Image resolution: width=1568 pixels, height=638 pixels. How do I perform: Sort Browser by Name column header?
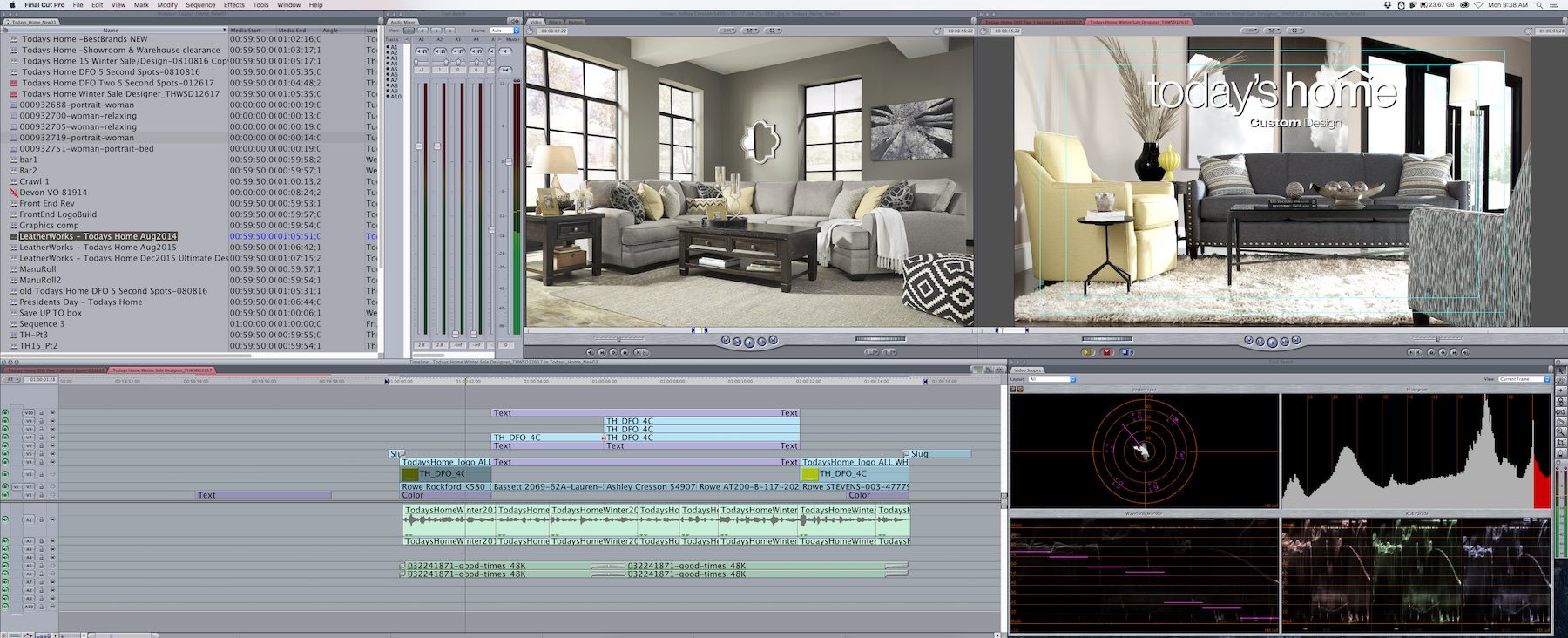pyautogui.click(x=113, y=30)
